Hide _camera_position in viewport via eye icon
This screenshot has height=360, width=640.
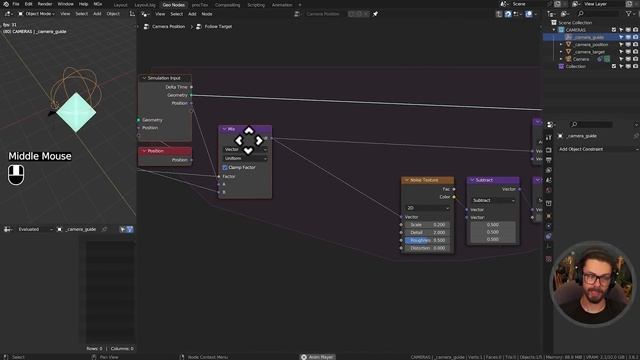[x=628, y=44]
